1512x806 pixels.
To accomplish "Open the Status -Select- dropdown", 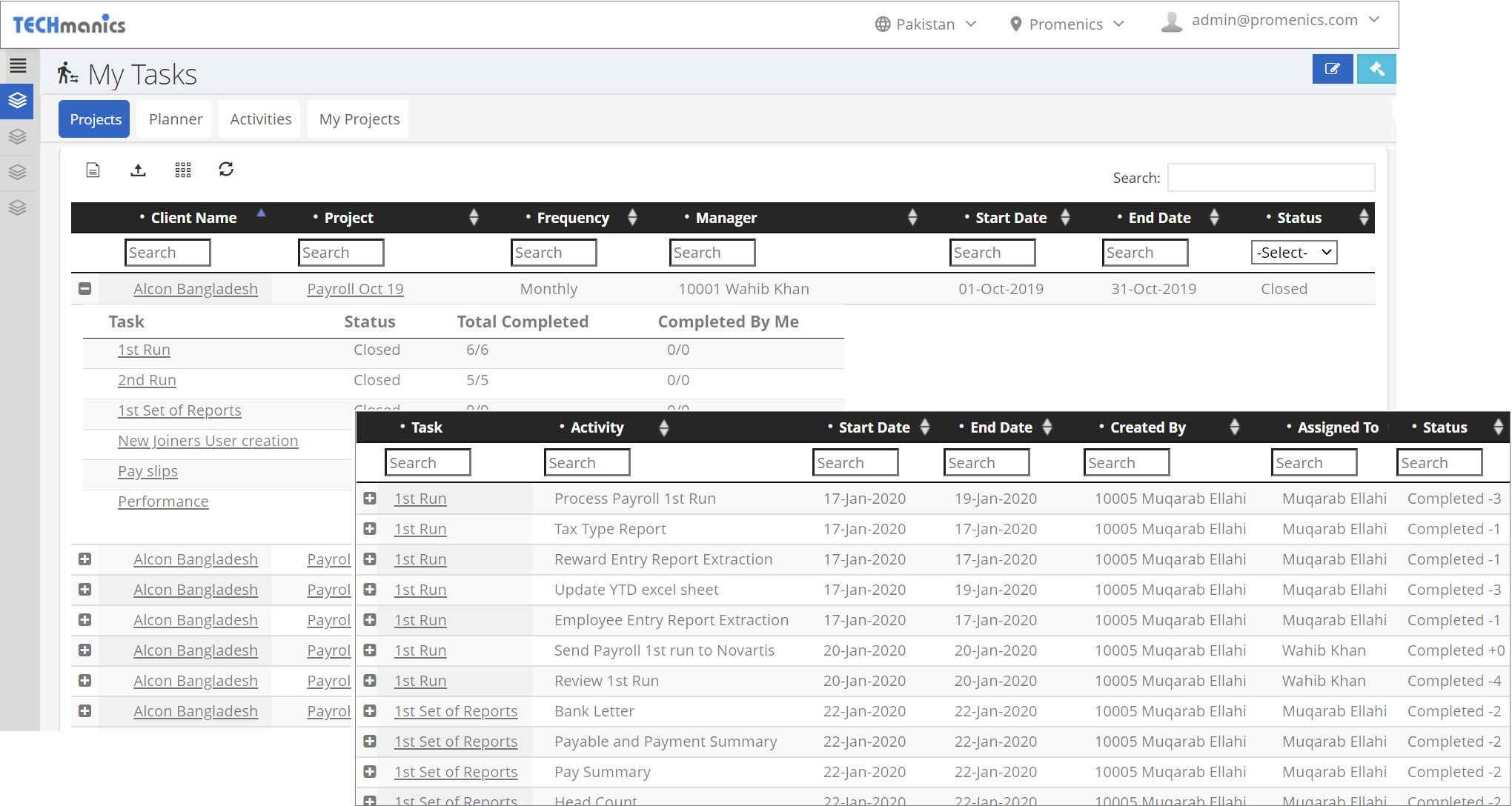I will pos(1294,252).
